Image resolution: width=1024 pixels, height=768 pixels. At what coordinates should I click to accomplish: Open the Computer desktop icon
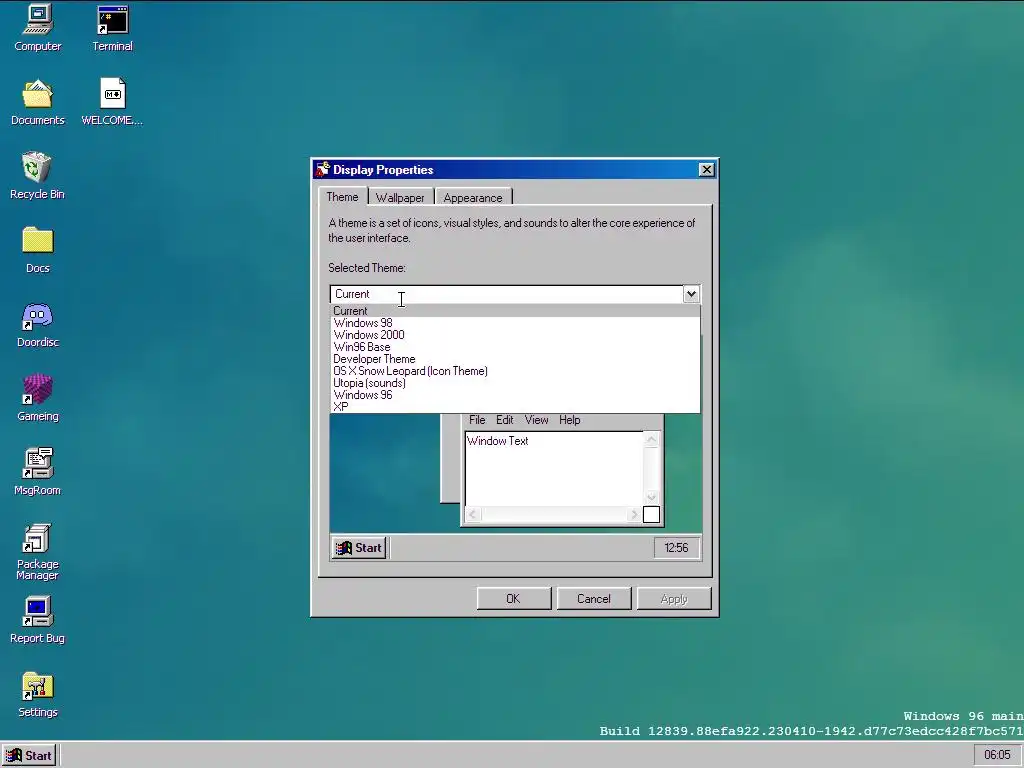[x=37, y=28]
